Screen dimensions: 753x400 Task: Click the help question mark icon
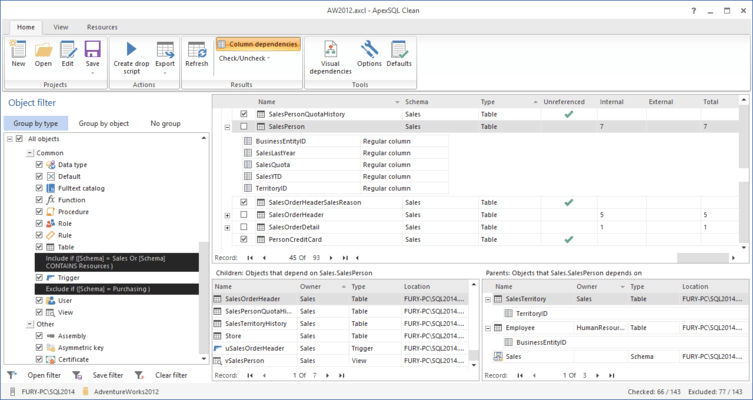[694, 11]
